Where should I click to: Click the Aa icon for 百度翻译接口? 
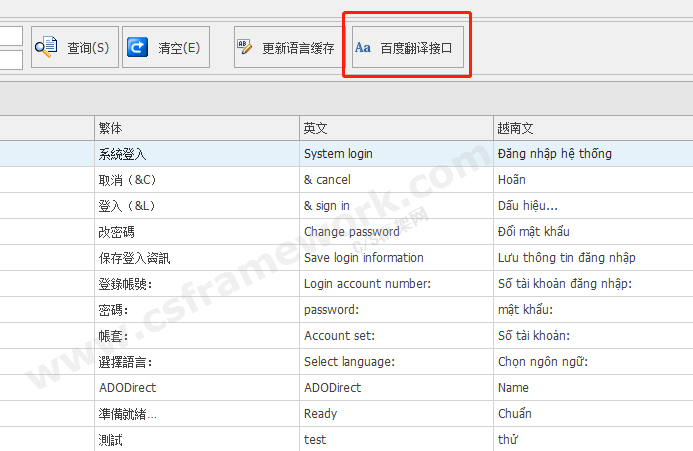(x=362, y=47)
